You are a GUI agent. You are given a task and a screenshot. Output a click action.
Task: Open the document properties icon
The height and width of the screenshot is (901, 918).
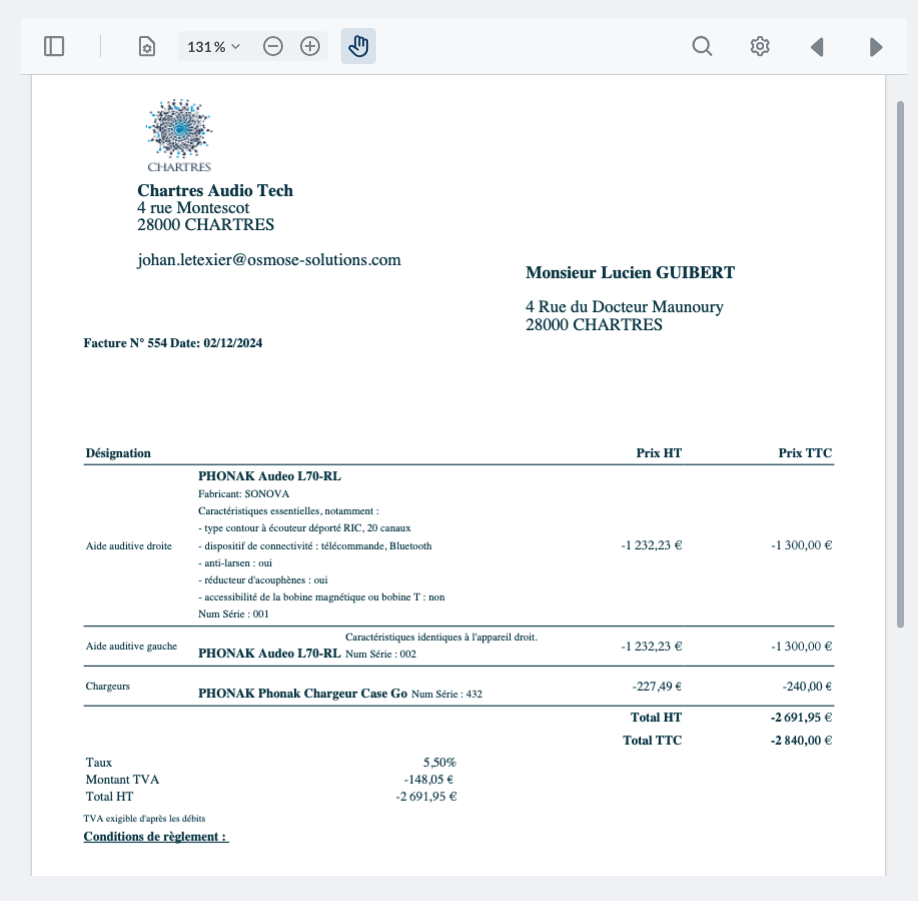[x=146, y=46]
